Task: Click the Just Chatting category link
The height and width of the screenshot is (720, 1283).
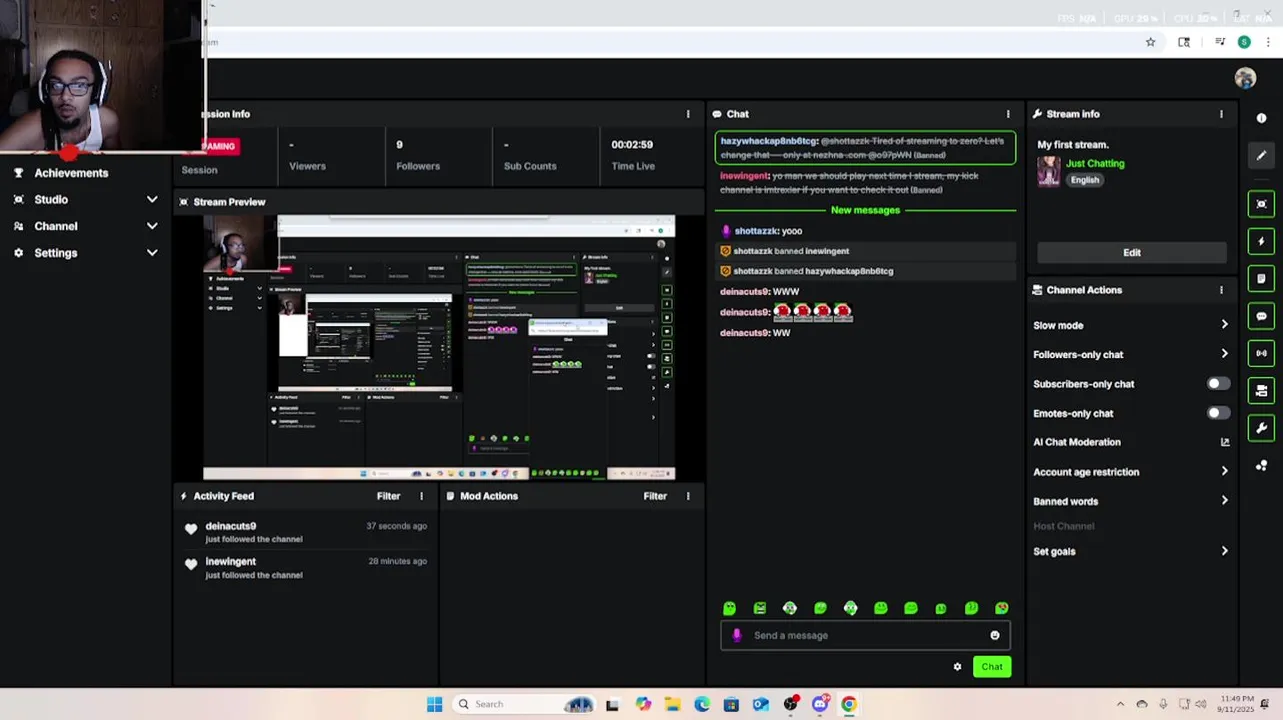Action: click(1095, 163)
